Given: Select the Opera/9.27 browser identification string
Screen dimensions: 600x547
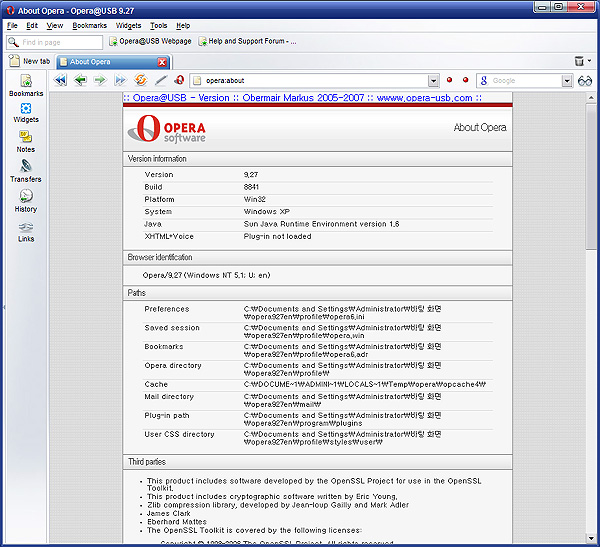Looking at the screenshot, I should point(206,275).
